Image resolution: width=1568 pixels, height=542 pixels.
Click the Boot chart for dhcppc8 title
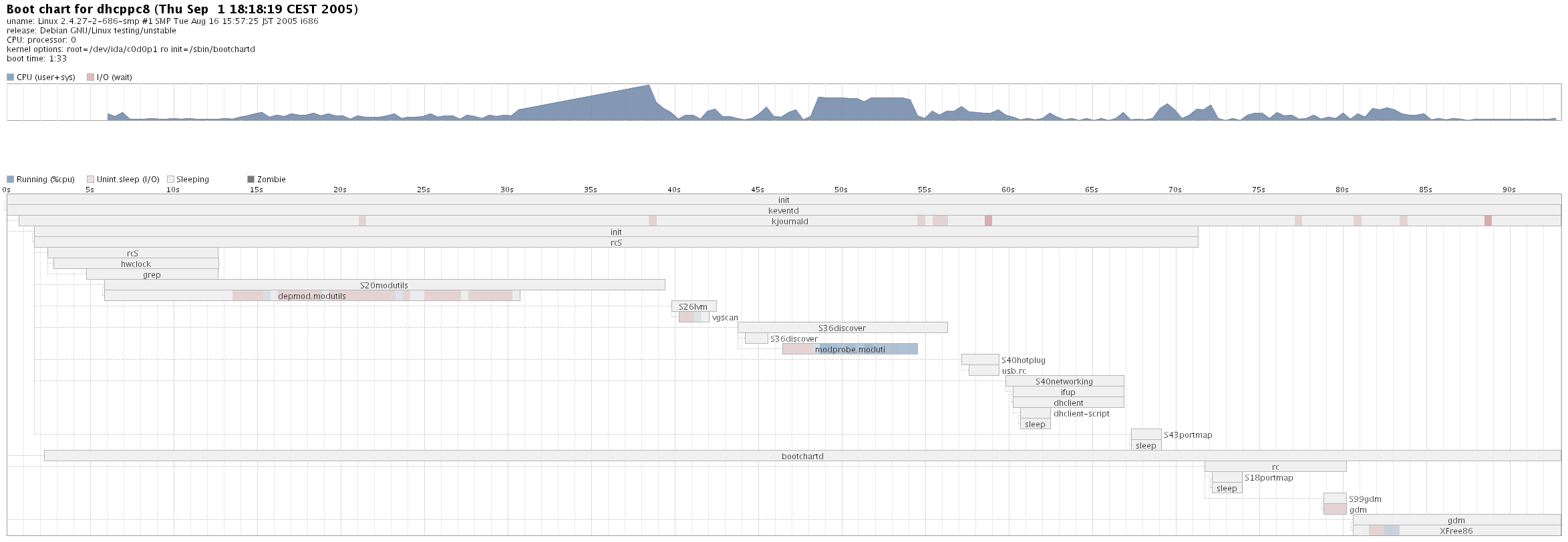pyautogui.click(x=182, y=9)
